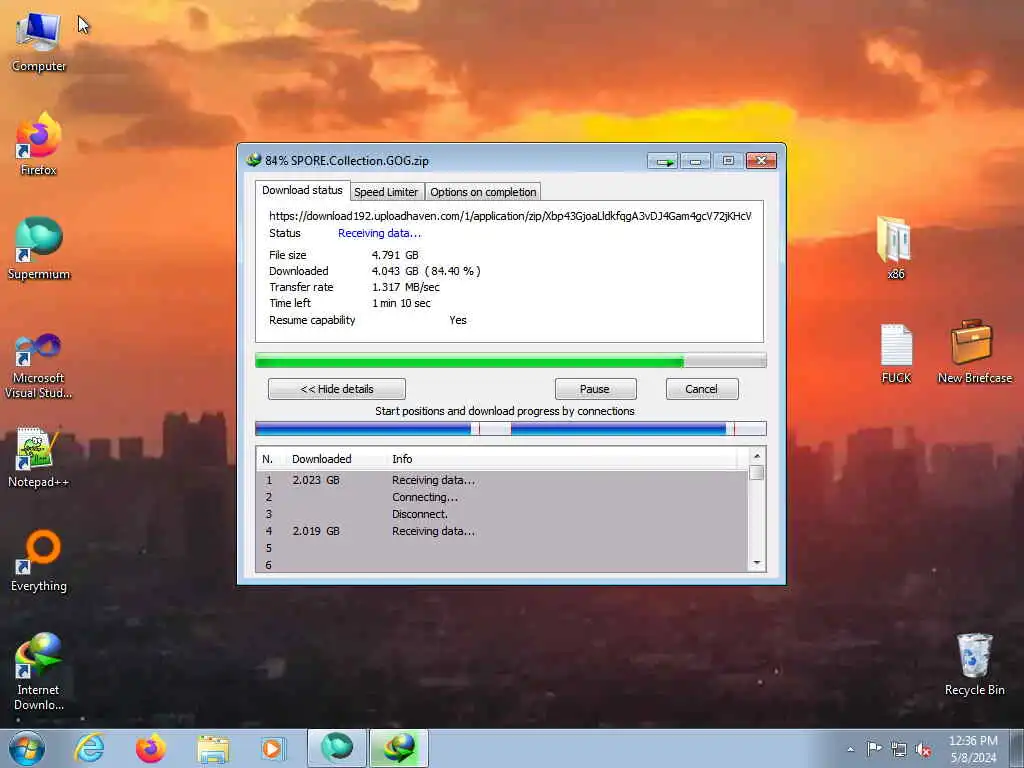Image resolution: width=1024 pixels, height=768 pixels.
Task: Maximize the IDM download window
Action: pos(728,161)
